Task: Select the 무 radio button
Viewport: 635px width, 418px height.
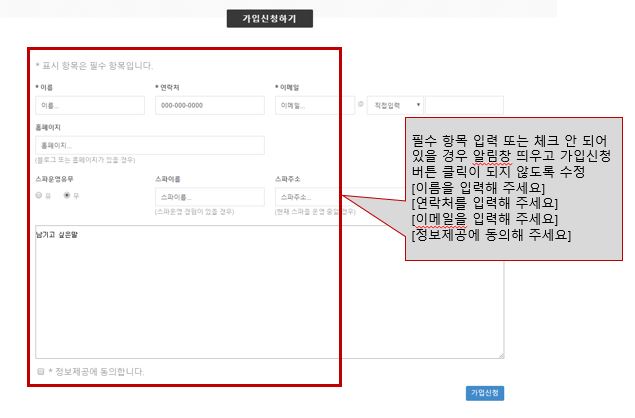Action: (x=67, y=195)
